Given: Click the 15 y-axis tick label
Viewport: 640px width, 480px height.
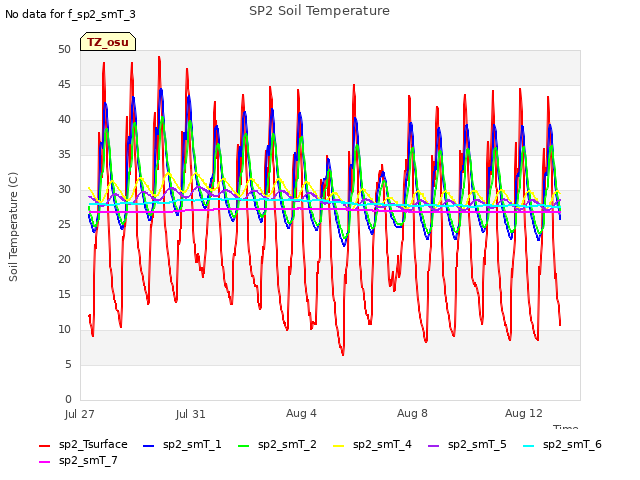Looking at the screenshot, I should pyautogui.click(x=64, y=295).
